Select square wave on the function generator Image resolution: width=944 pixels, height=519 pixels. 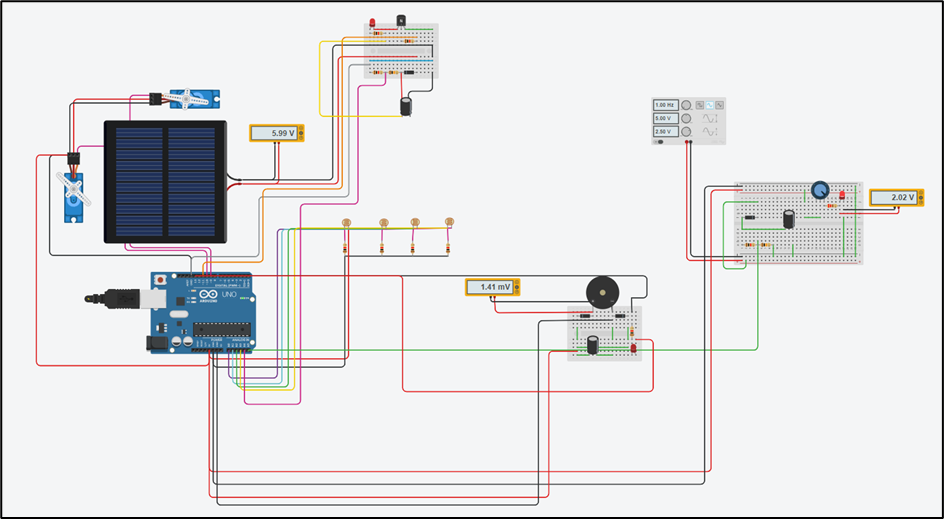pos(700,105)
